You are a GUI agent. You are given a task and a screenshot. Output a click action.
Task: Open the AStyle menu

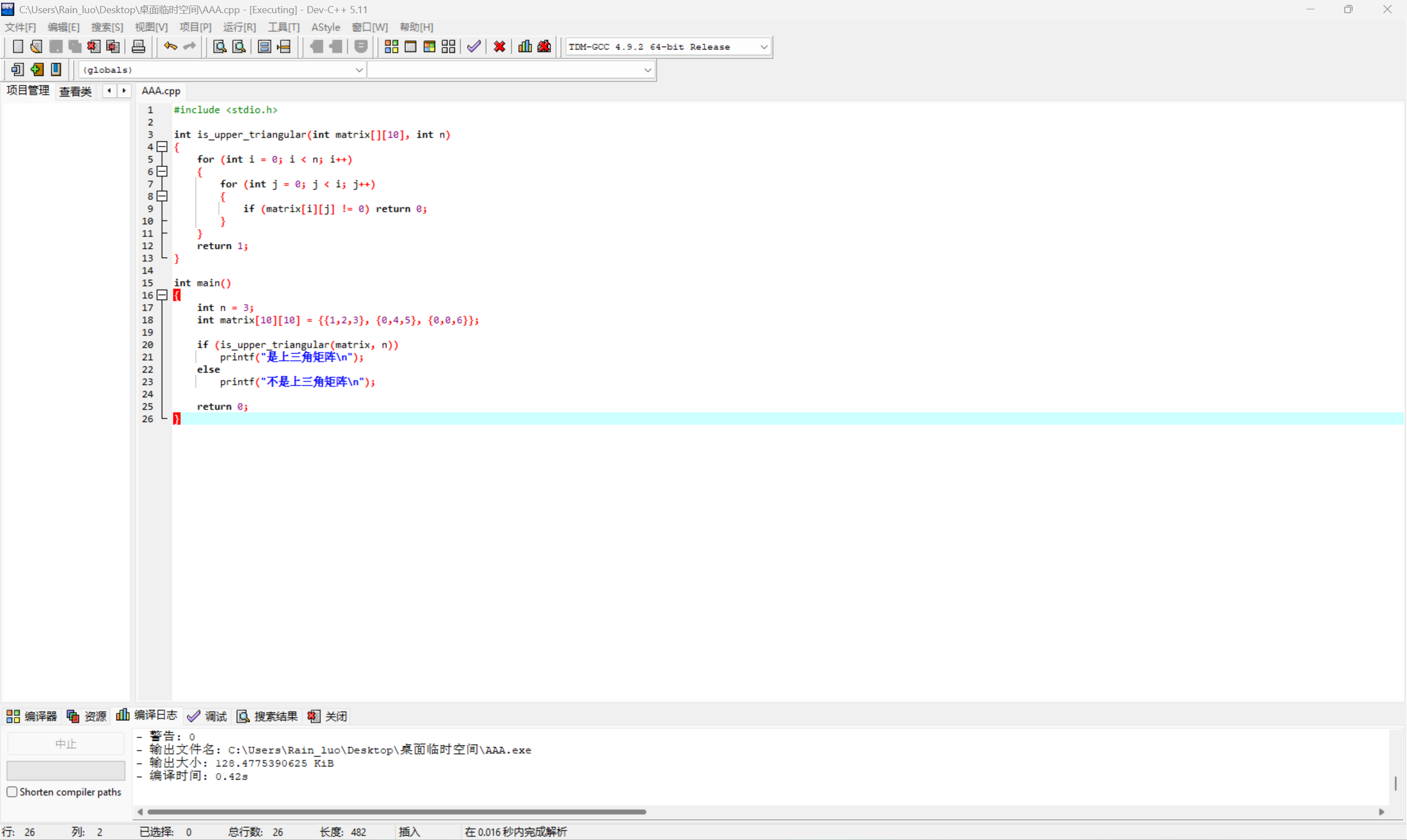point(325,27)
